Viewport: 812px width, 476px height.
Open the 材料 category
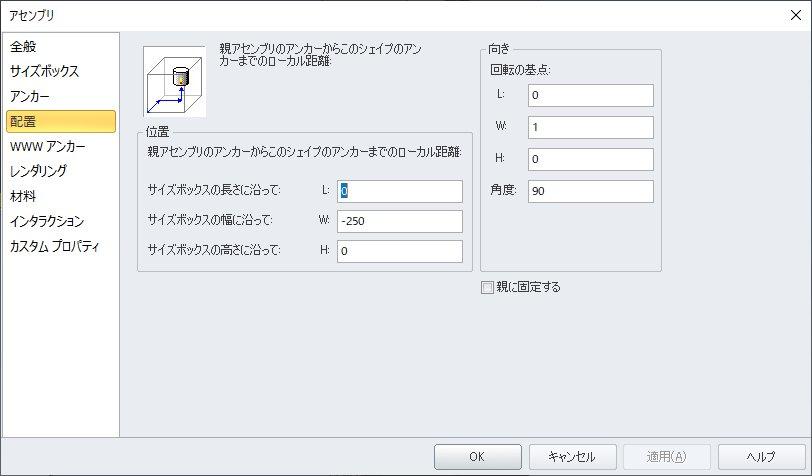click(24, 196)
